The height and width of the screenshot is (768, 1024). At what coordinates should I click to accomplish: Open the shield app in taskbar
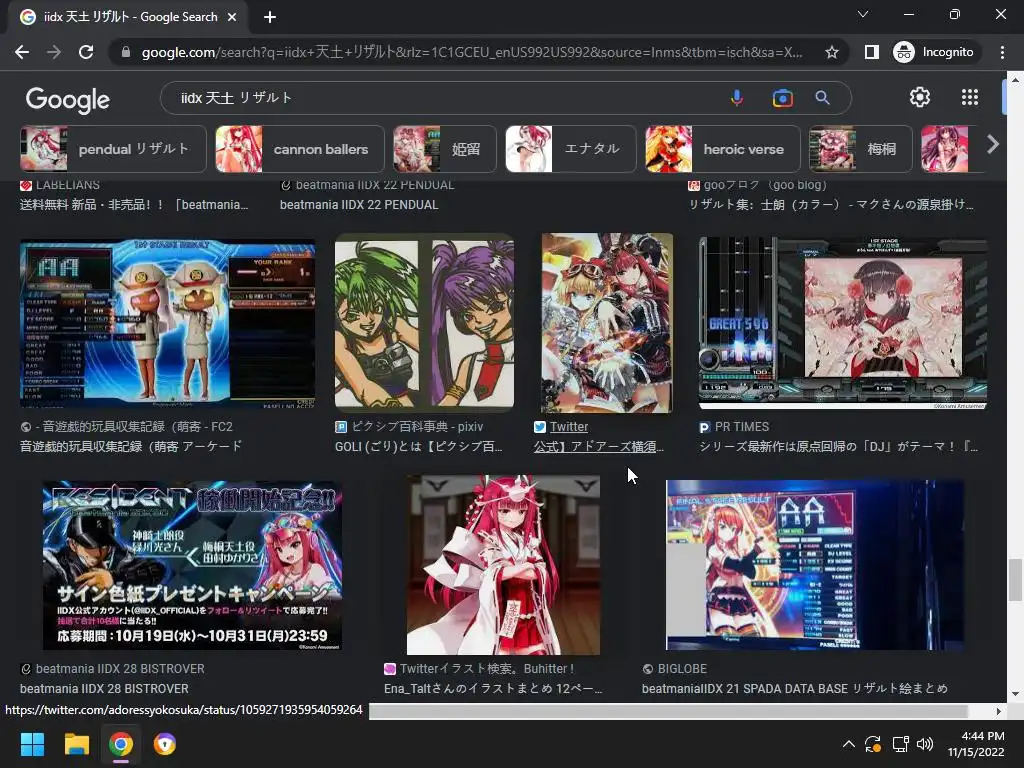click(165, 744)
